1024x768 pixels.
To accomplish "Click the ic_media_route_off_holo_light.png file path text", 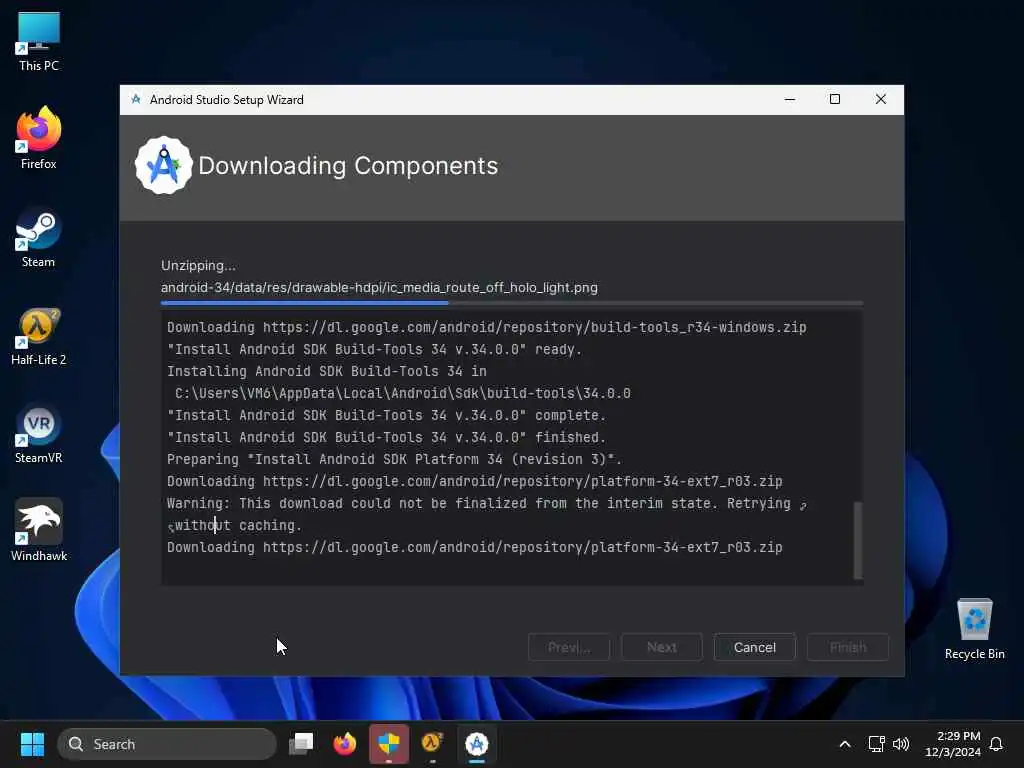I will (379, 287).
